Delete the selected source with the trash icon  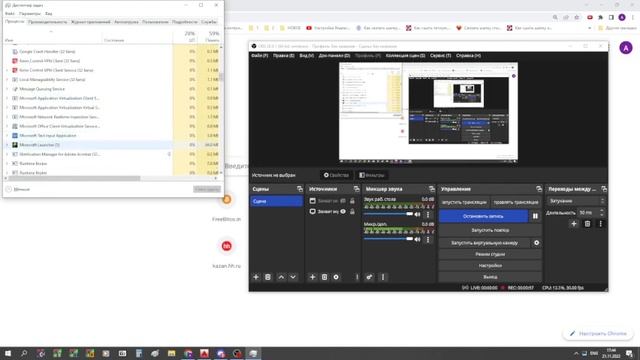(x=324, y=277)
